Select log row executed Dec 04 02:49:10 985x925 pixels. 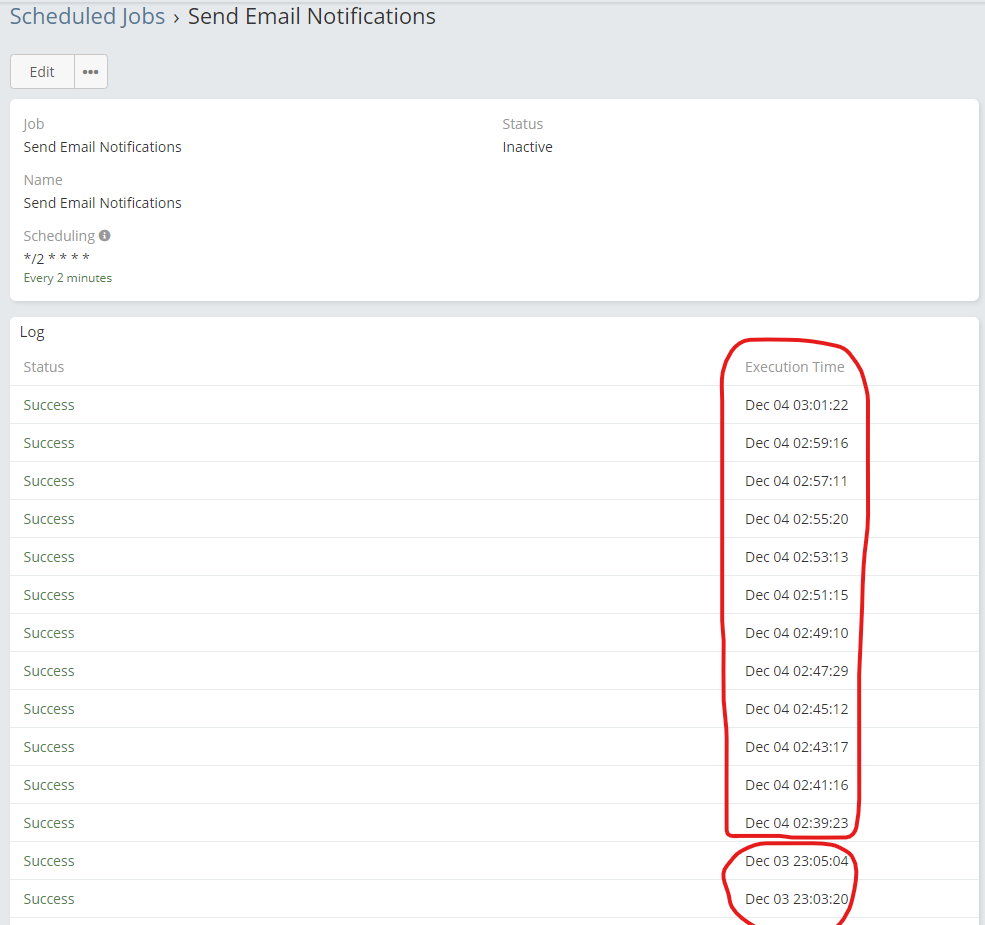[x=796, y=633]
